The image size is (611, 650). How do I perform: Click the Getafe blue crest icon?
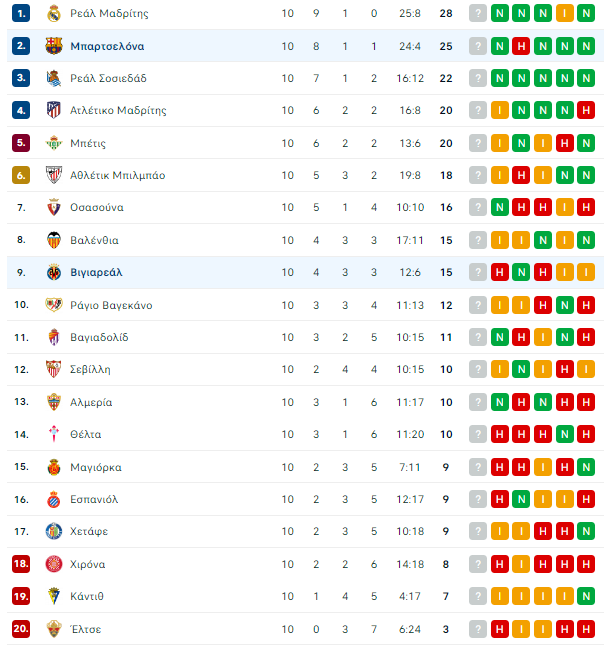point(53,531)
